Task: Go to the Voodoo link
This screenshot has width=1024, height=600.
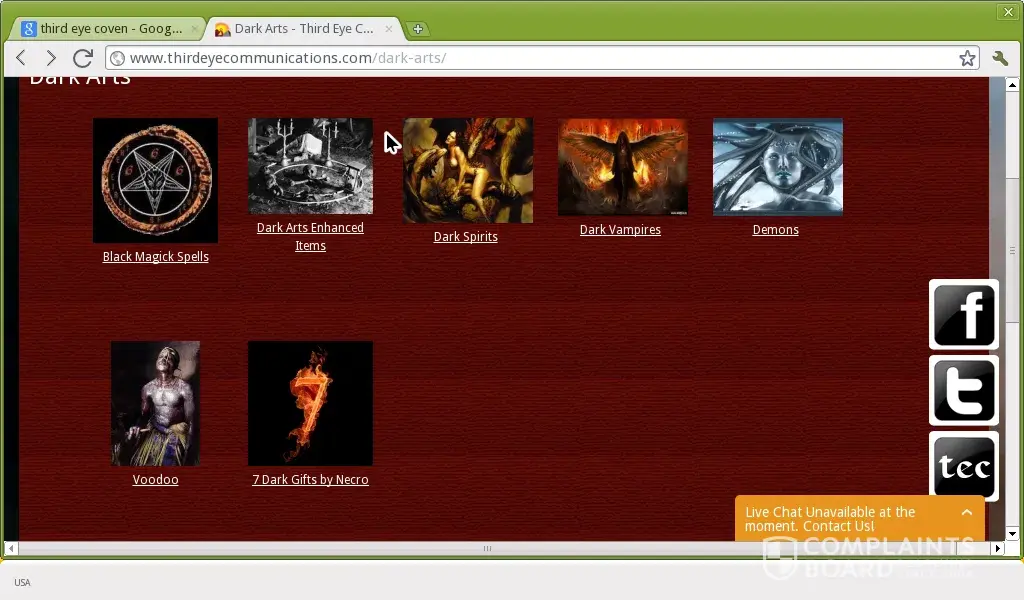Action: click(x=155, y=479)
